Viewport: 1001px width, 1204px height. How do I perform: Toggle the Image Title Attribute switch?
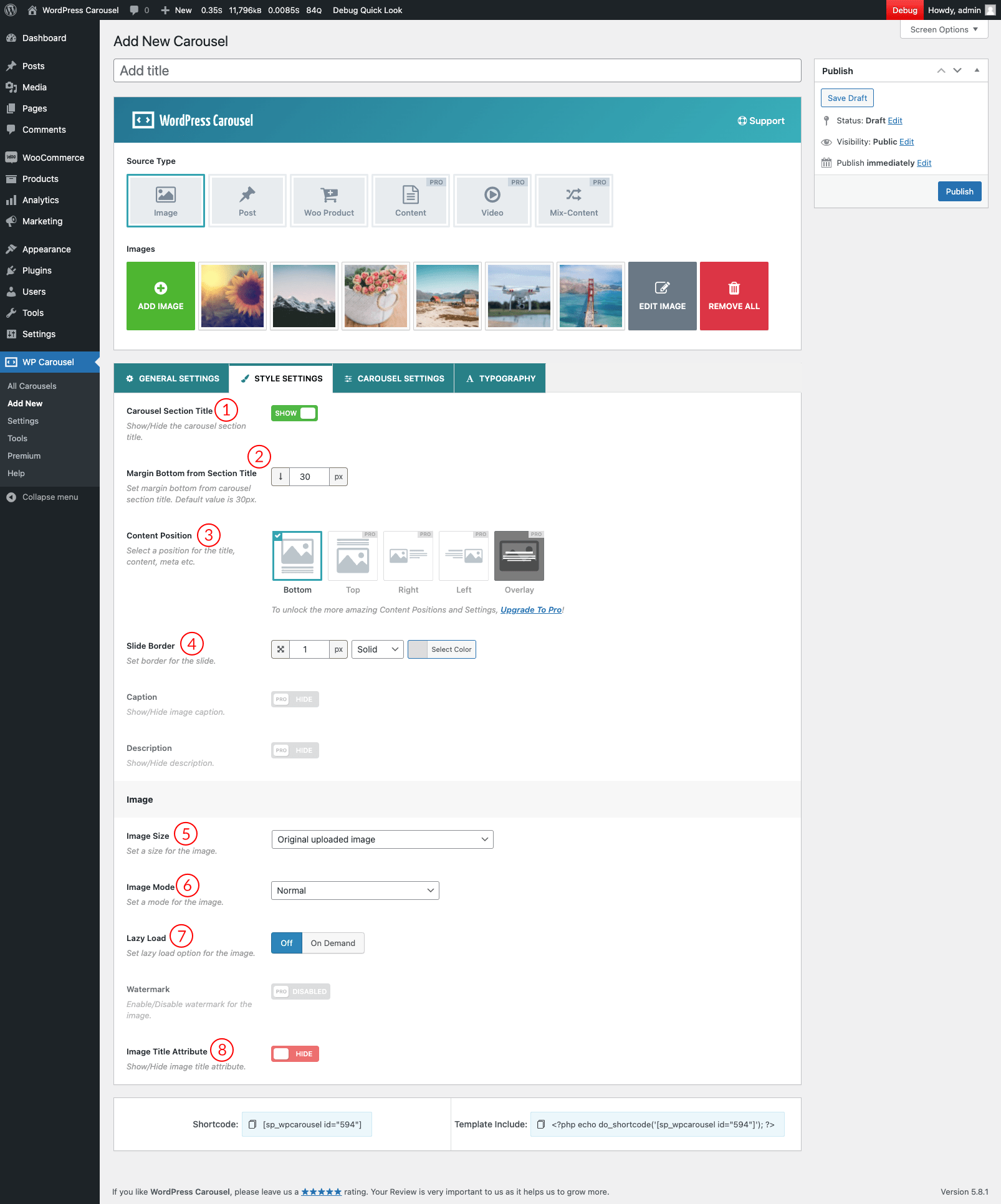click(295, 1054)
